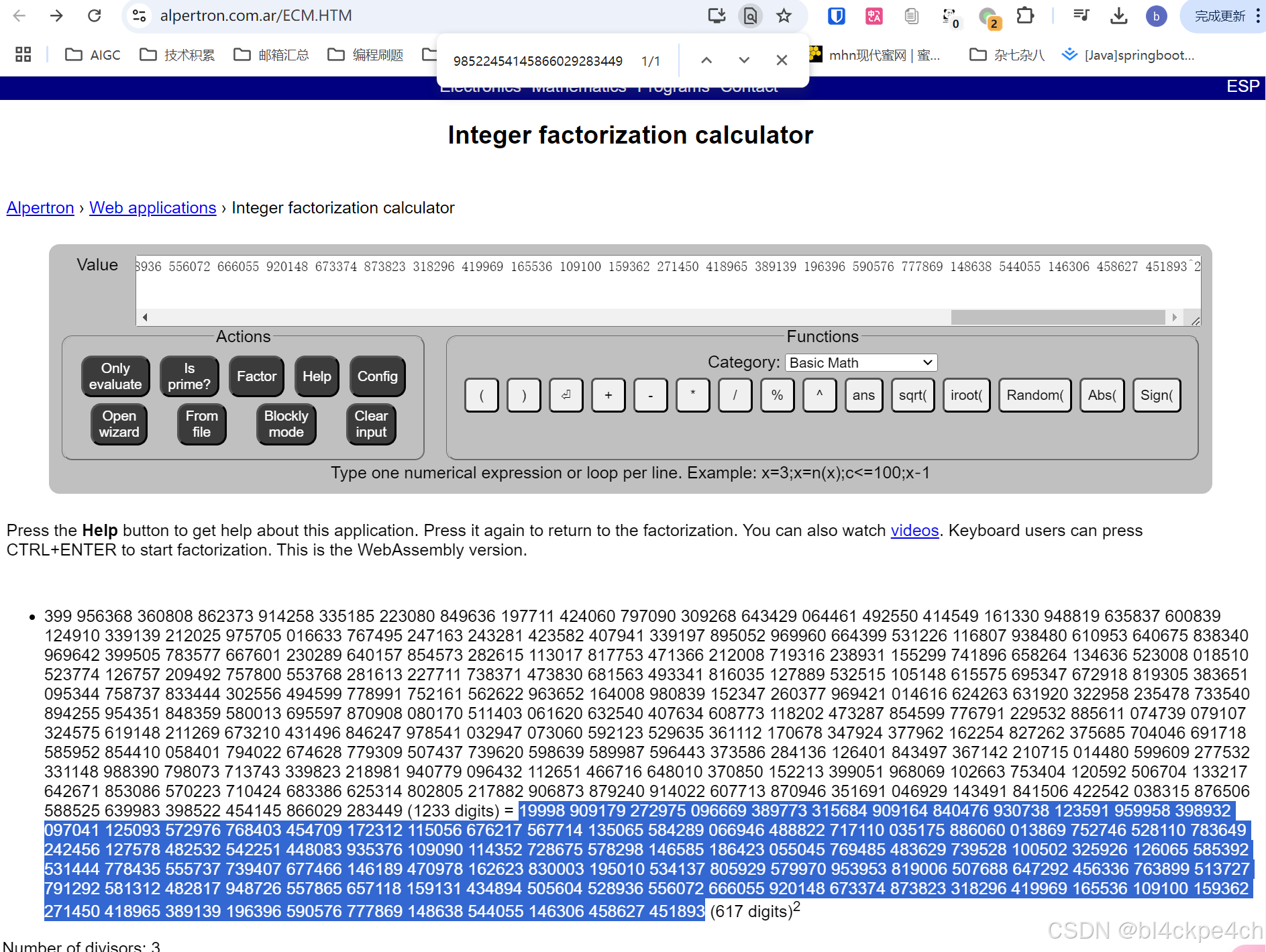Open the Chrome downloads icon

tap(1118, 15)
